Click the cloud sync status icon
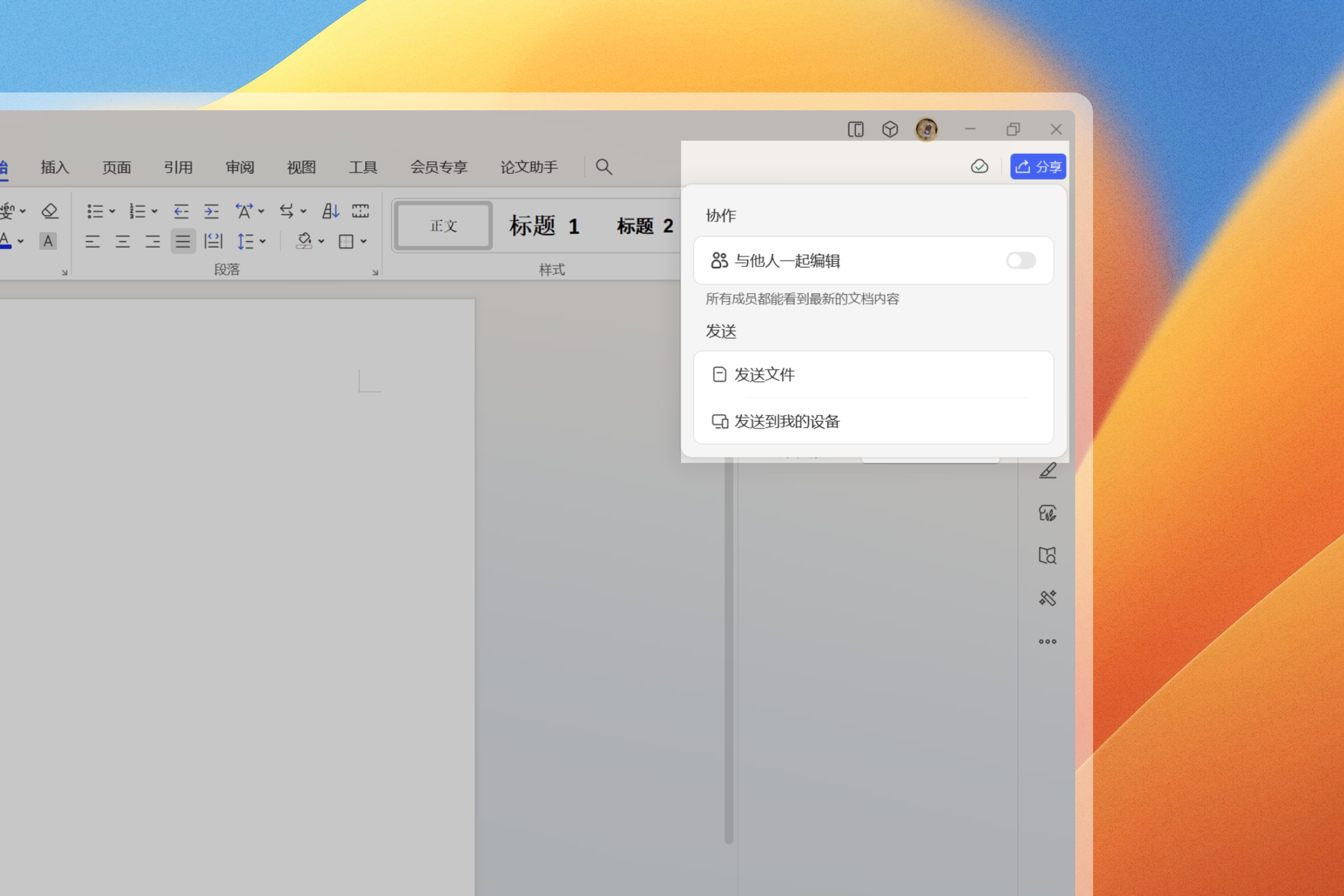Screen dimensions: 1344x896 pos(979,166)
